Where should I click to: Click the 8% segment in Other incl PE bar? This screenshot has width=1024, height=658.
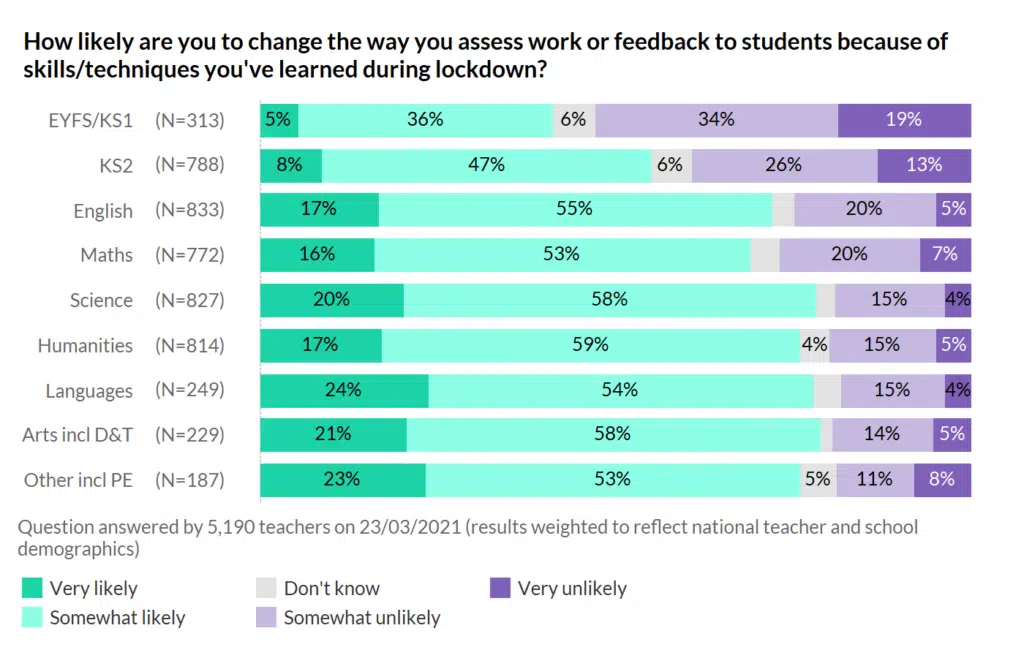(x=942, y=479)
